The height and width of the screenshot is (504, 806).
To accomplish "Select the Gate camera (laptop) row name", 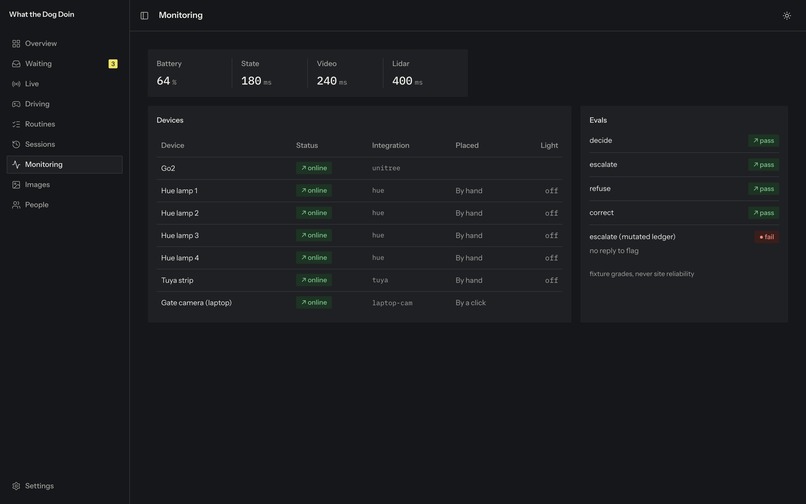I will pos(196,303).
